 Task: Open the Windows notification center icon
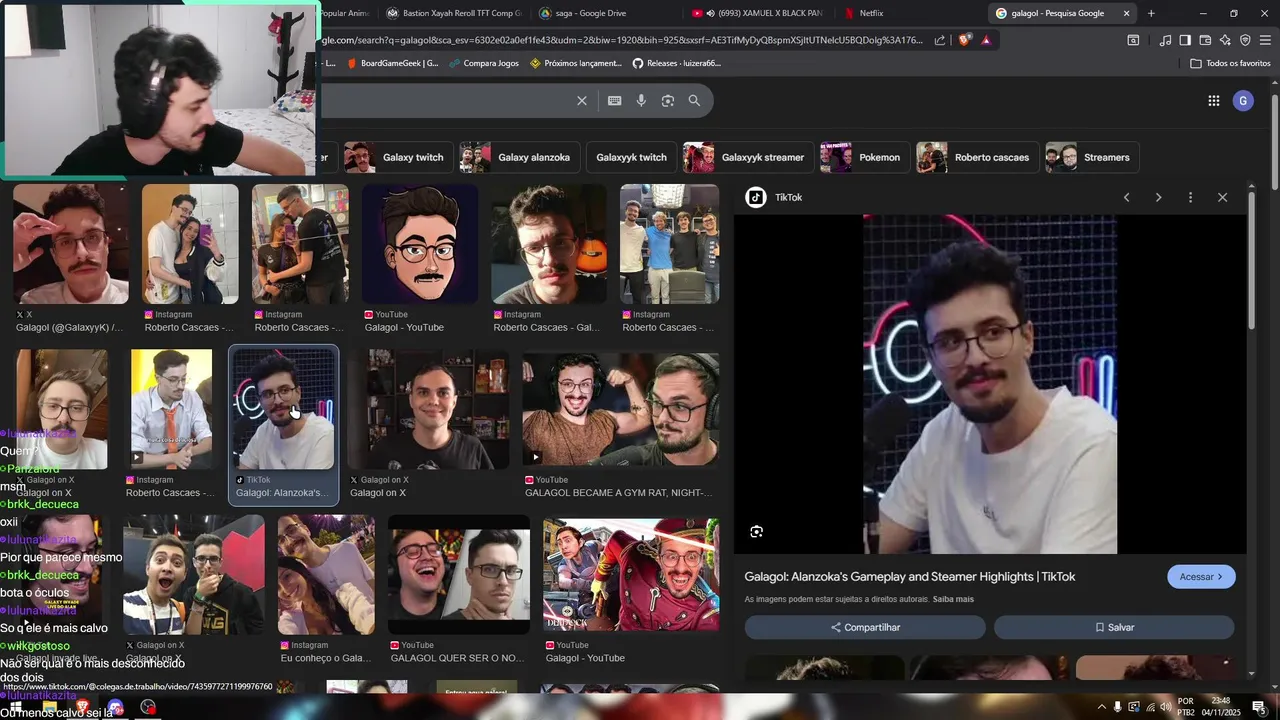1258,708
